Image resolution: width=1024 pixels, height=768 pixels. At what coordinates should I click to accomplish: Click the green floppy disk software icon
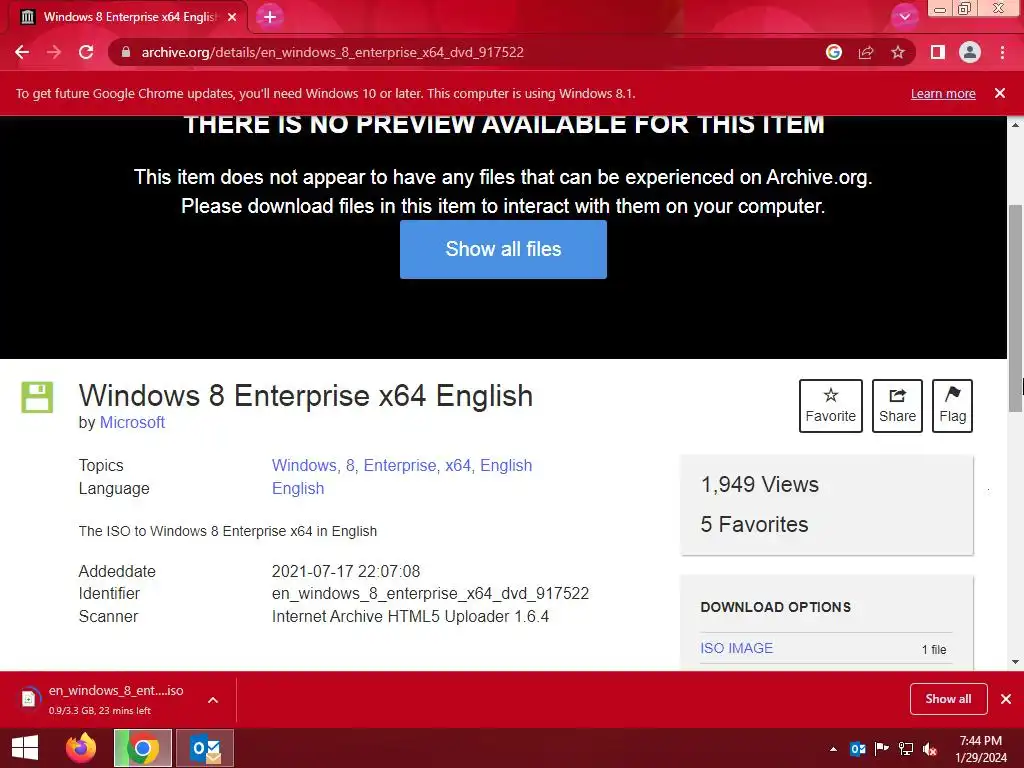tap(37, 397)
